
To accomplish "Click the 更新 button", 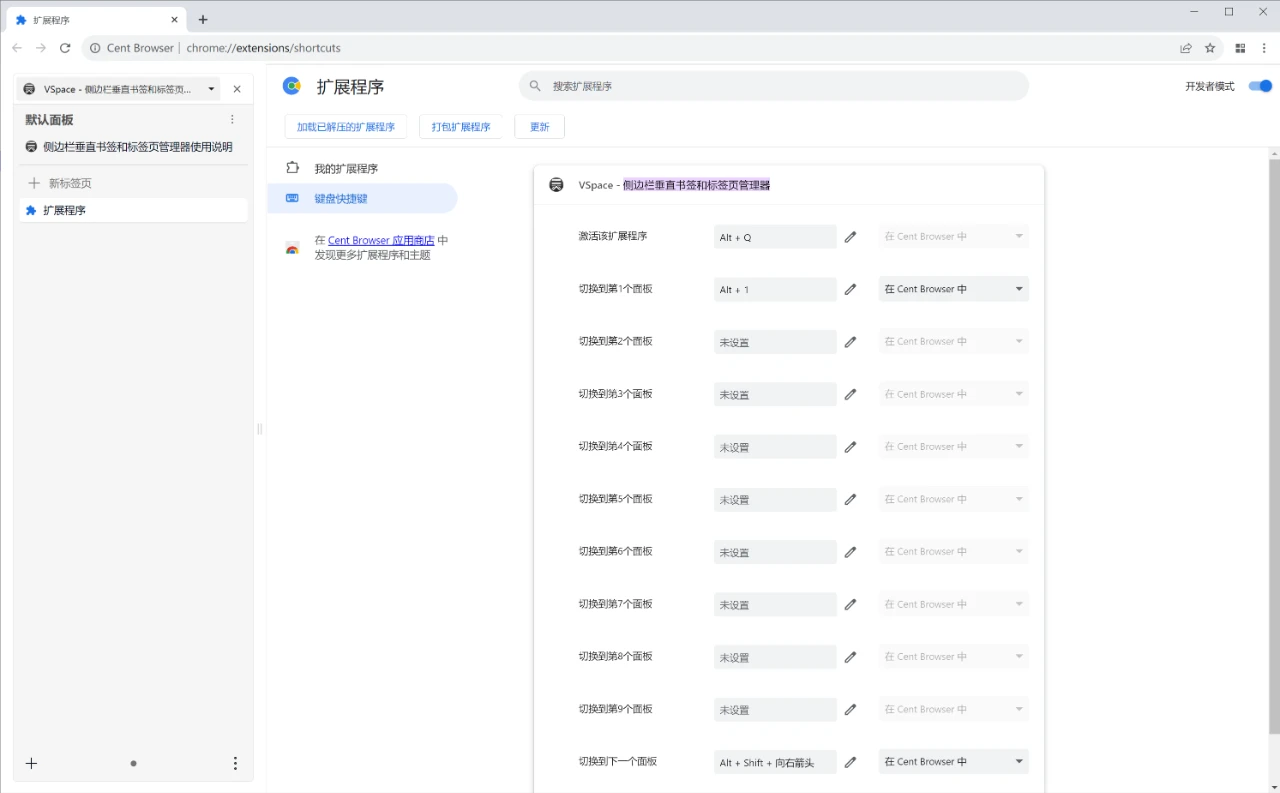I will 540,127.
